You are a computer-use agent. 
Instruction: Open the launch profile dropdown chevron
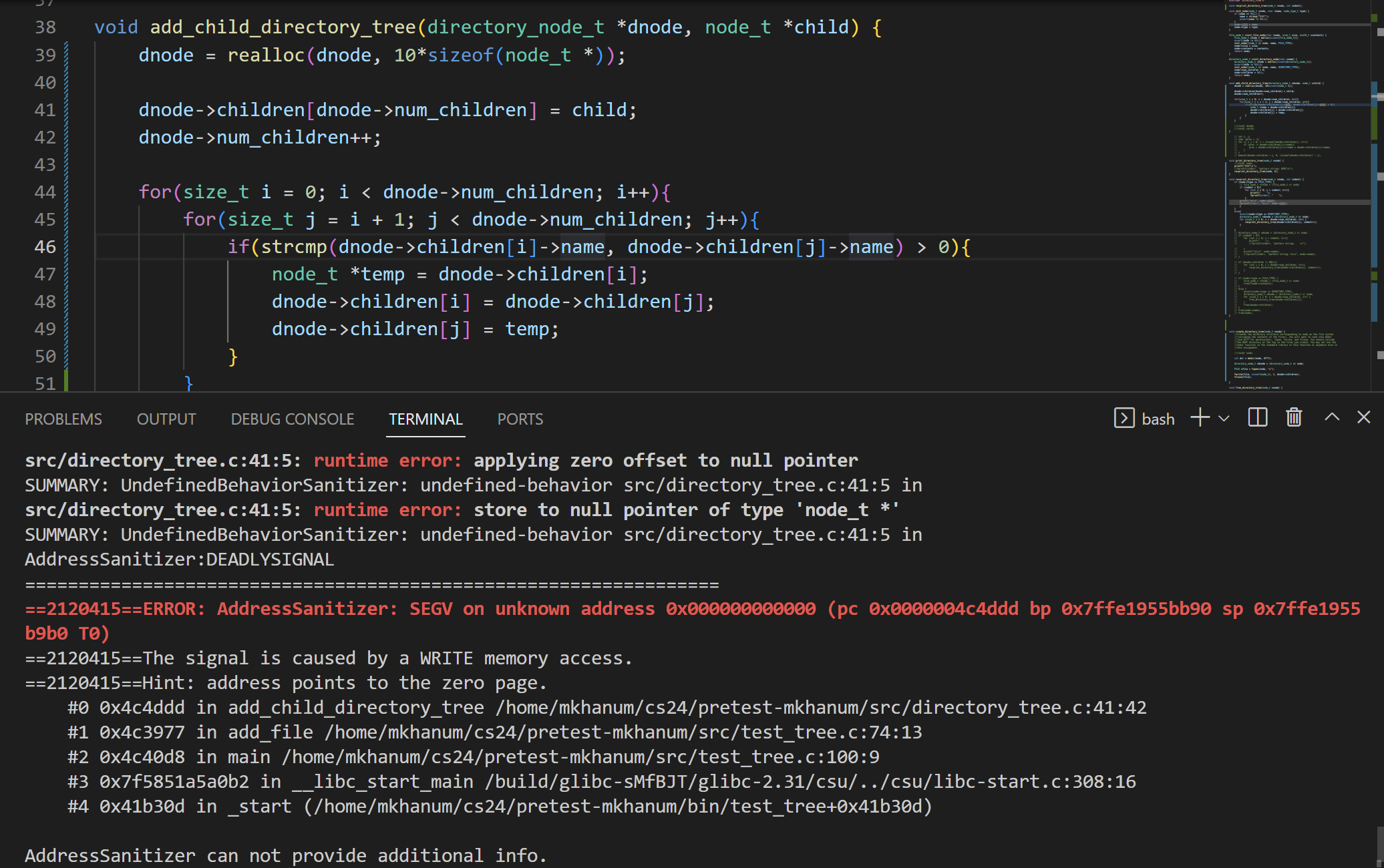click(1224, 419)
